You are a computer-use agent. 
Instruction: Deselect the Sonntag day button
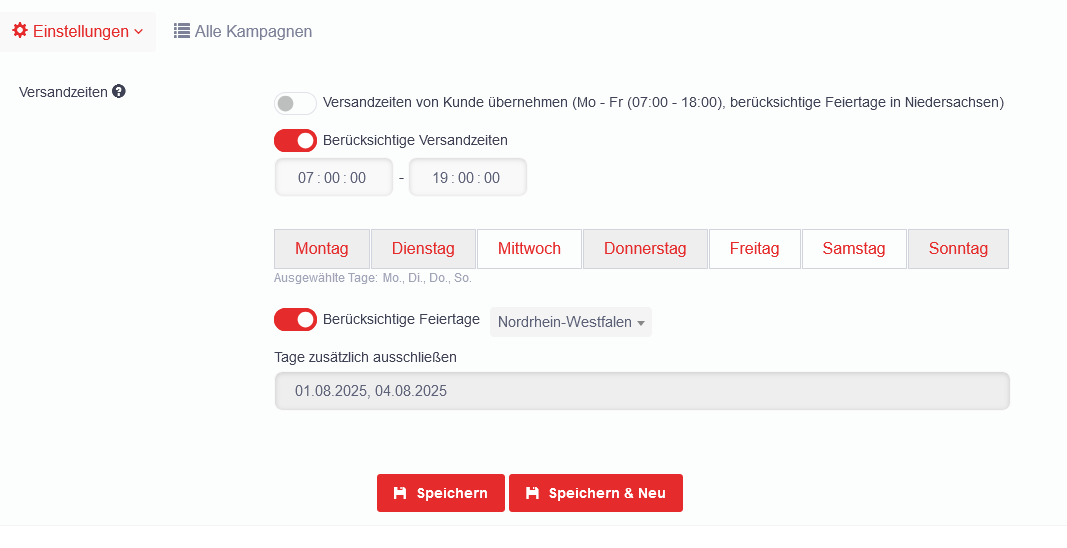click(958, 249)
